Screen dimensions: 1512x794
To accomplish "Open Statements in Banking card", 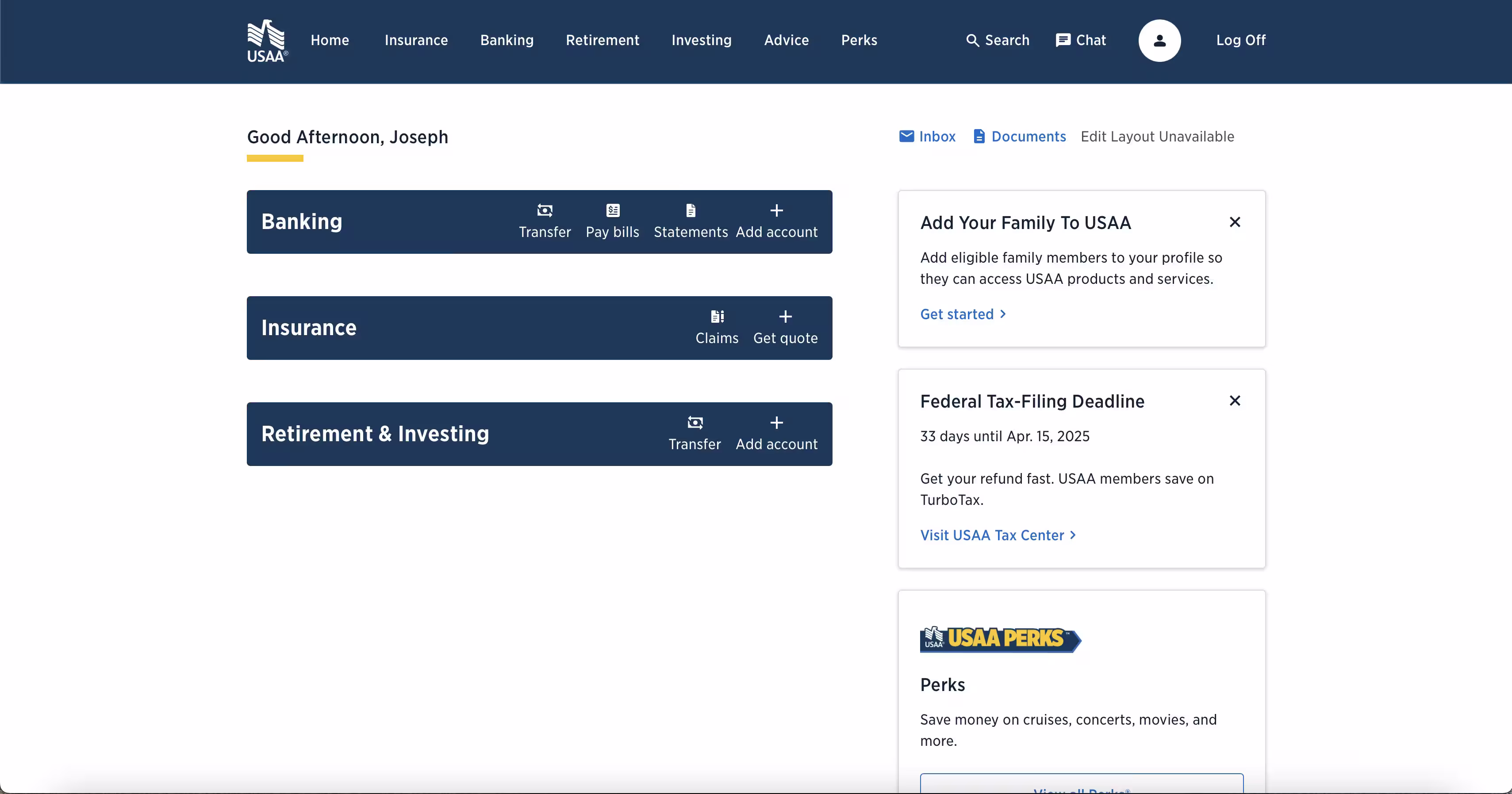I will (x=691, y=221).
